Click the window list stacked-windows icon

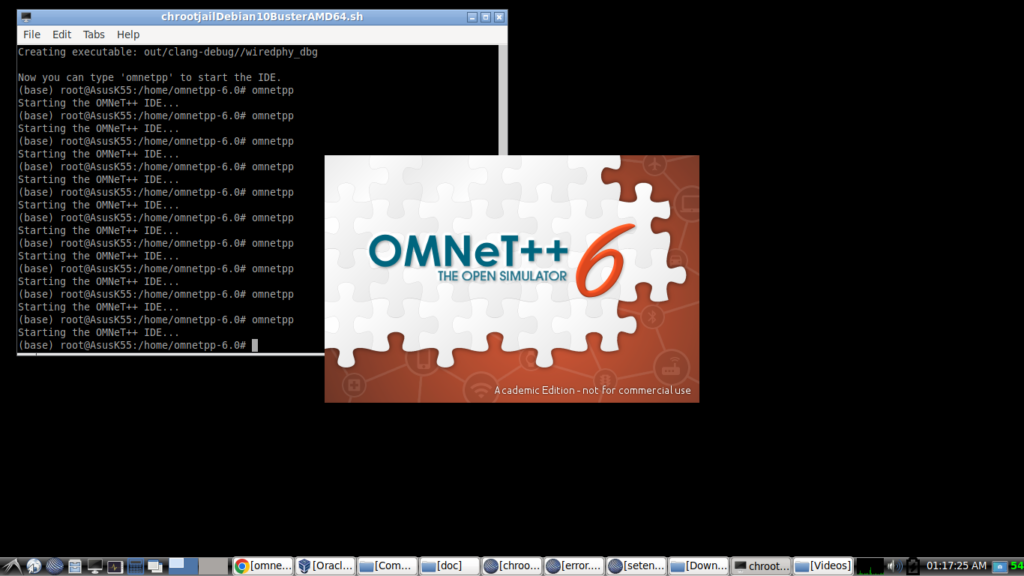[155, 565]
